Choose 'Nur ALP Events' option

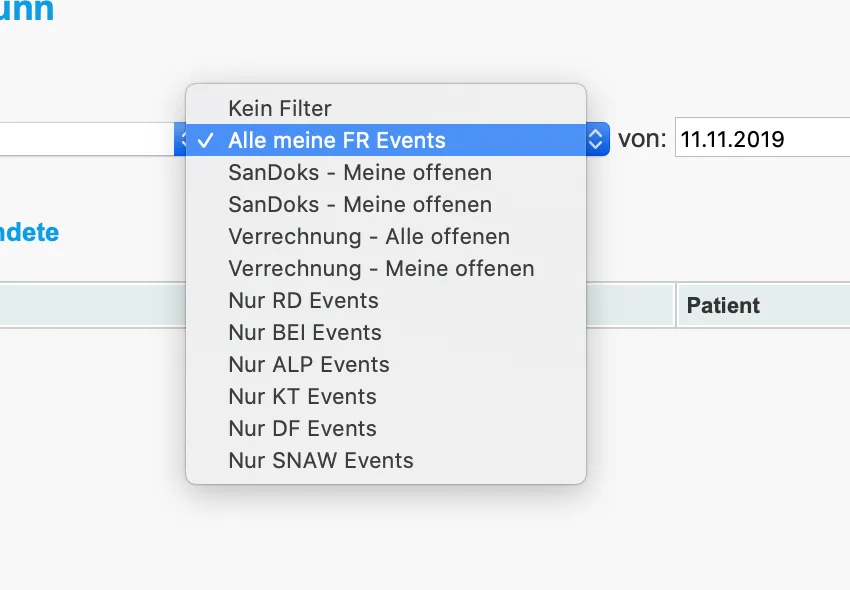(x=308, y=364)
